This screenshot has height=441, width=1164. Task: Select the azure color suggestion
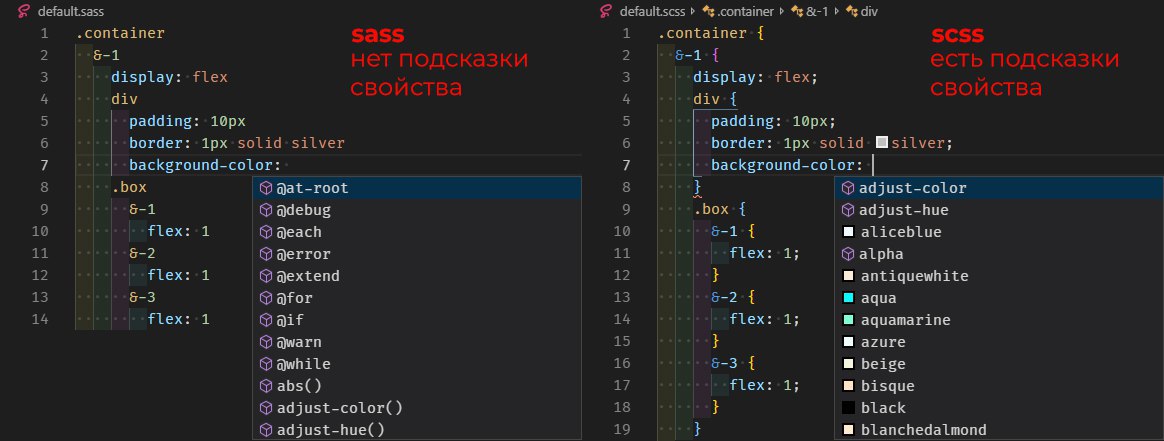tap(999, 342)
